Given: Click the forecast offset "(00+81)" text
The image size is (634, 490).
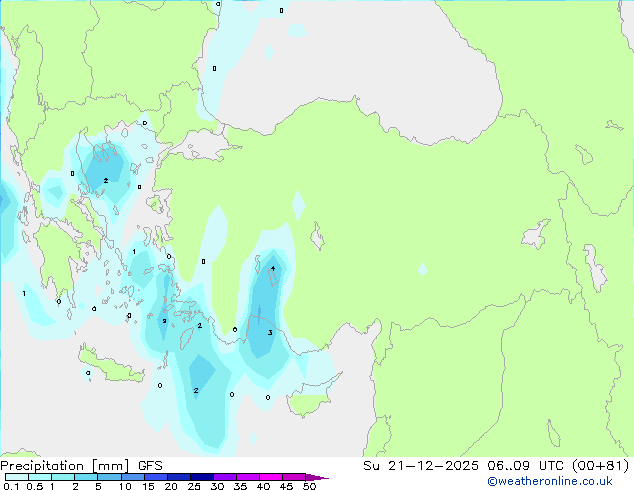Looking at the screenshot, I should tap(600, 466).
